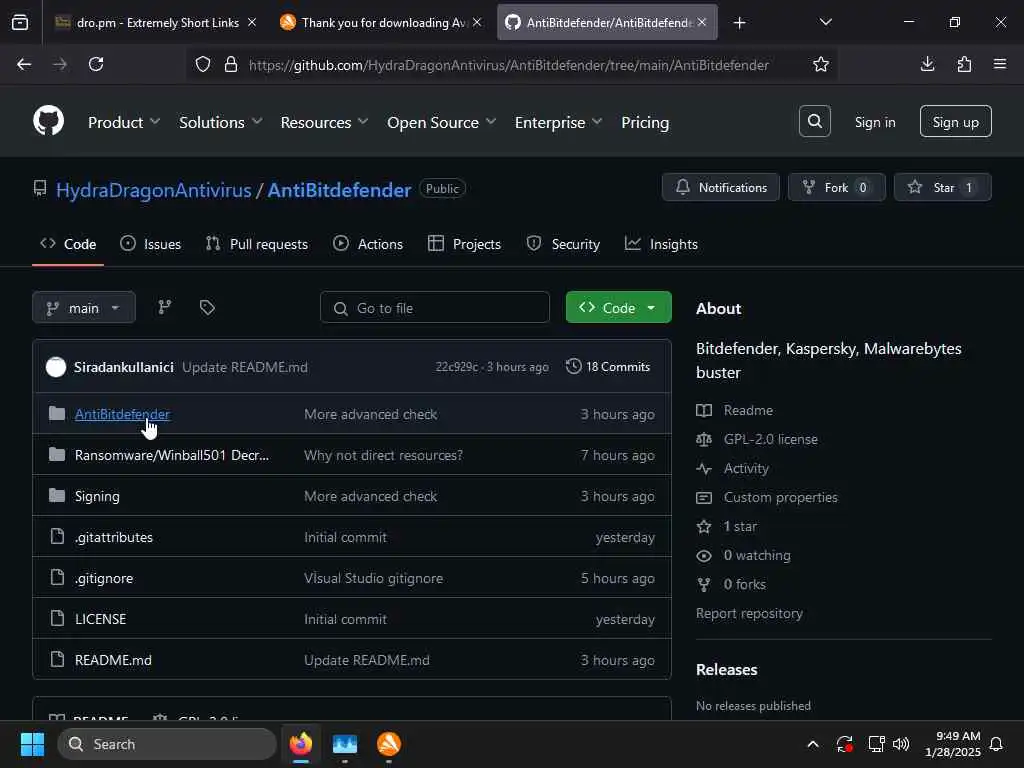1024x768 pixels.
Task: Open the Issues tab
Action: click(151, 244)
